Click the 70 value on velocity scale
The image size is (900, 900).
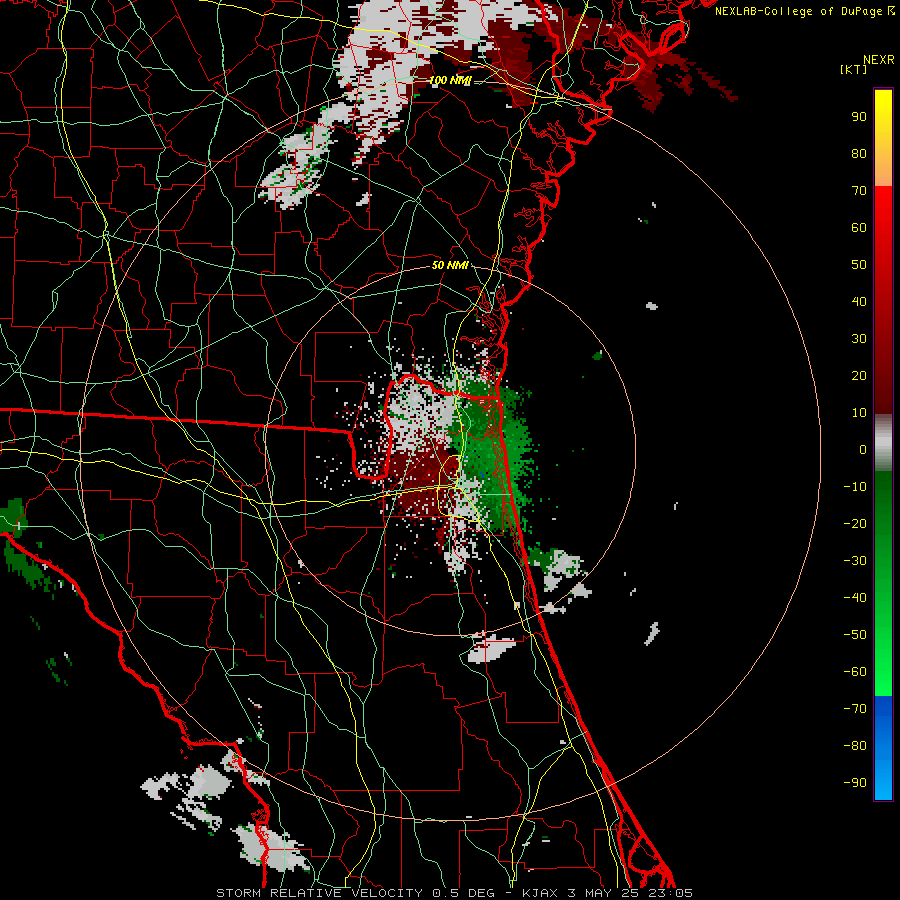click(859, 191)
